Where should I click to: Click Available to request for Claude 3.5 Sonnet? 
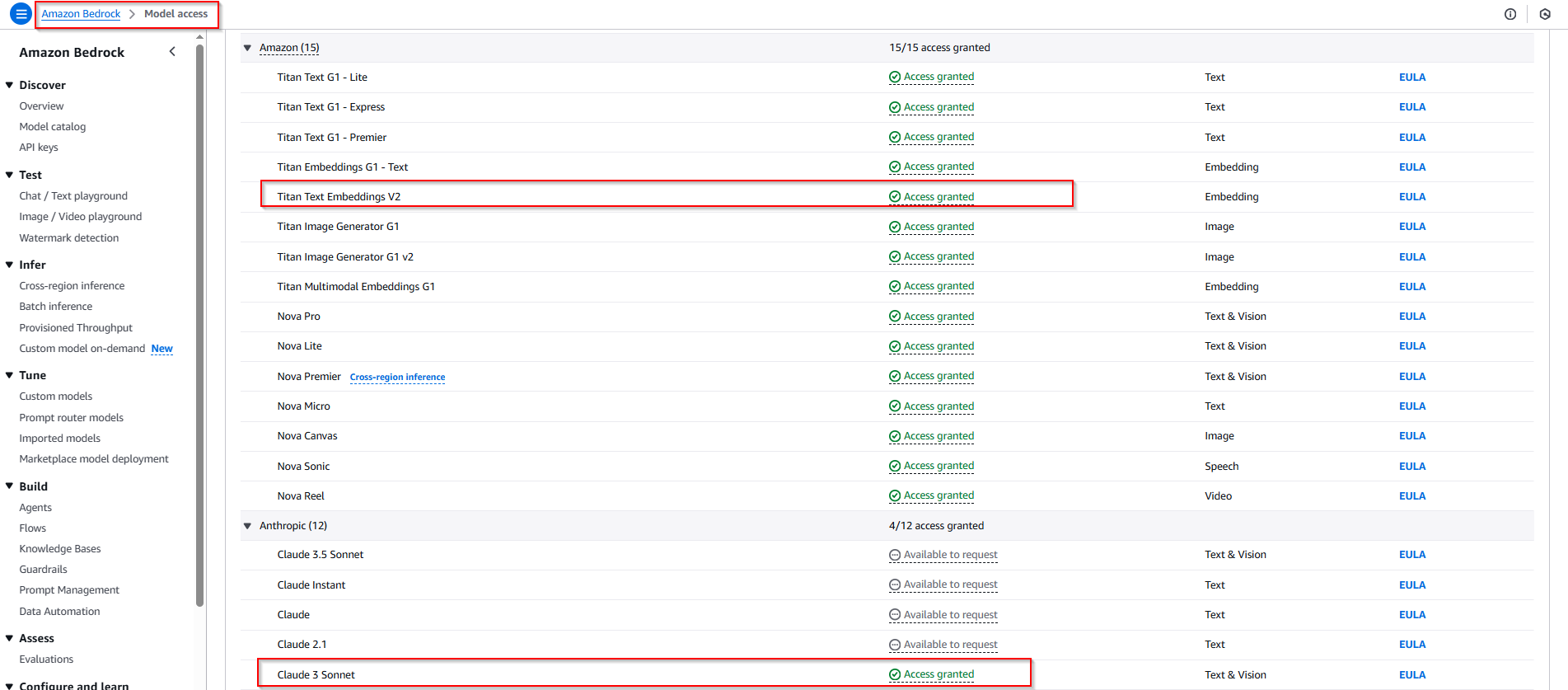(943, 555)
